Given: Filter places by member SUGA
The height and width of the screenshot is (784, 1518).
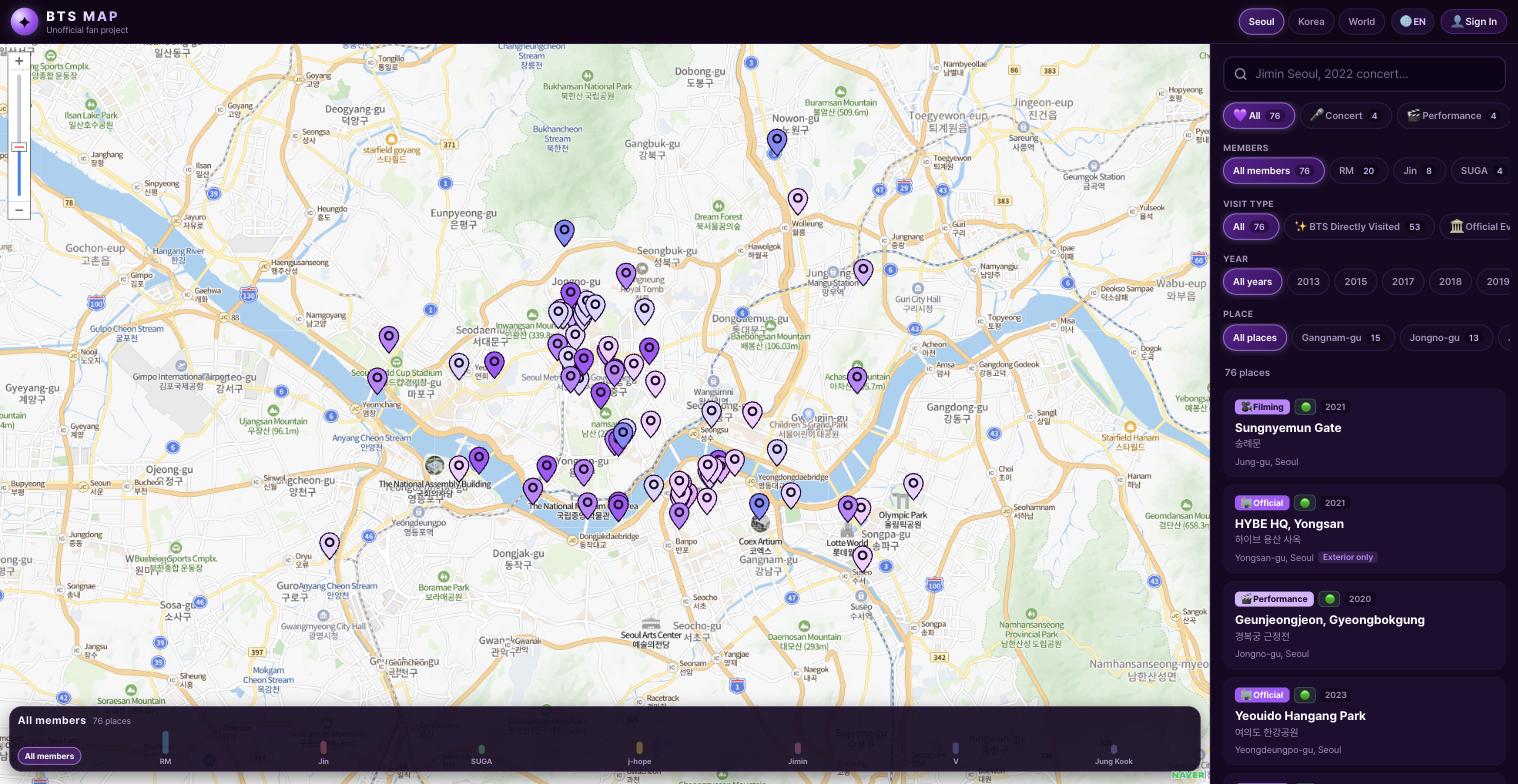Looking at the screenshot, I should [1480, 171].
